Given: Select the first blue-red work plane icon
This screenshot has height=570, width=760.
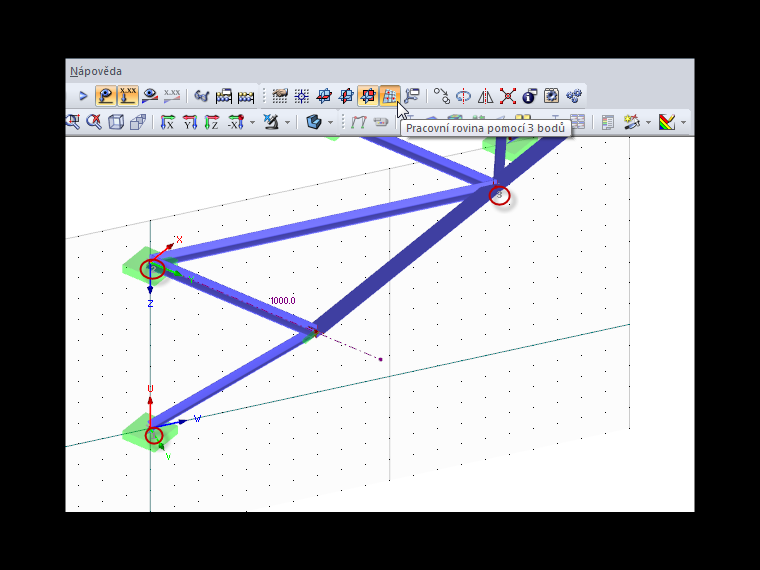Looking at the screenshot, I should [324, 96].
